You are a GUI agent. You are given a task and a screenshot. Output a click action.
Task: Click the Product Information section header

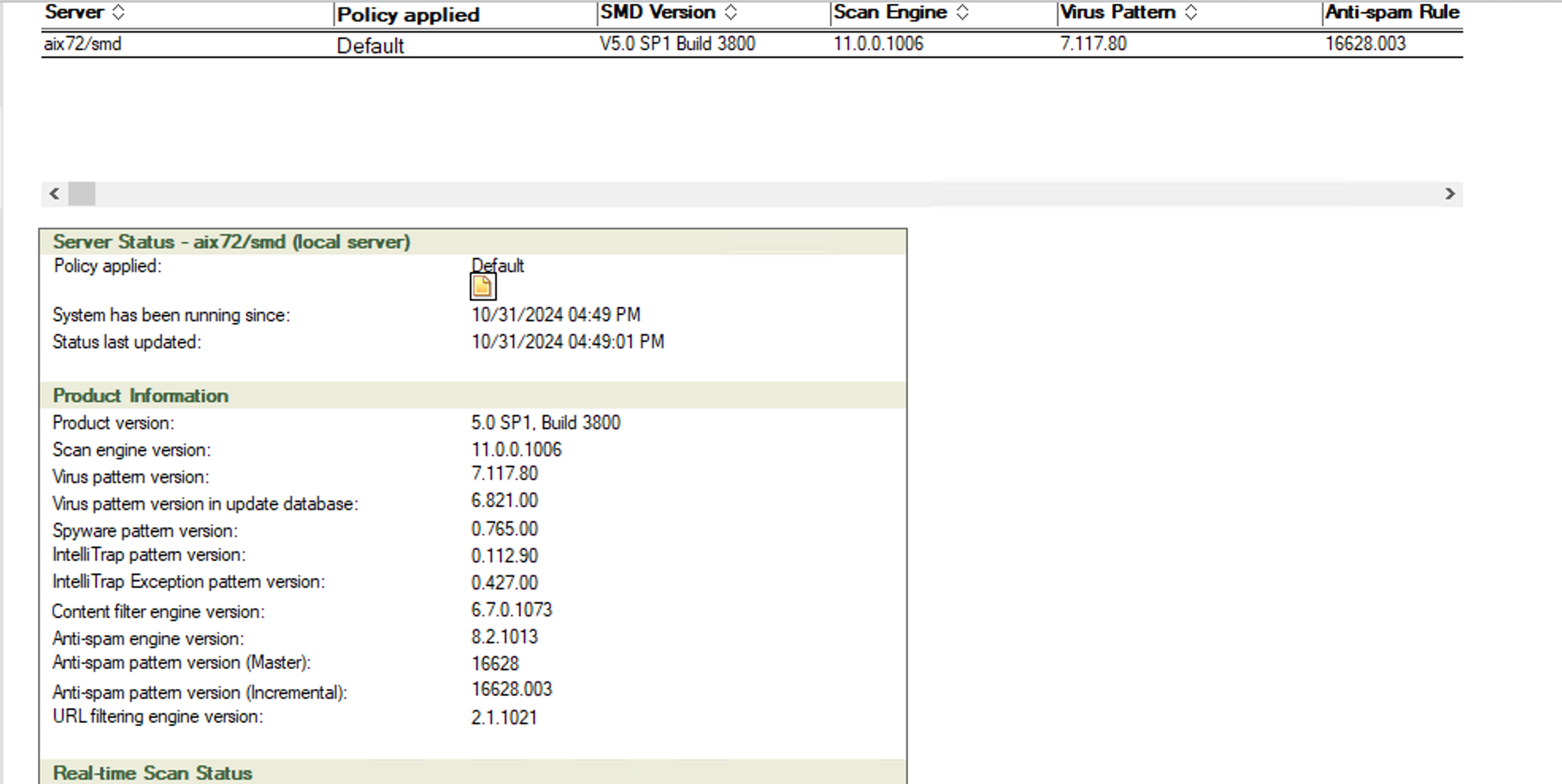click(140, 396)
